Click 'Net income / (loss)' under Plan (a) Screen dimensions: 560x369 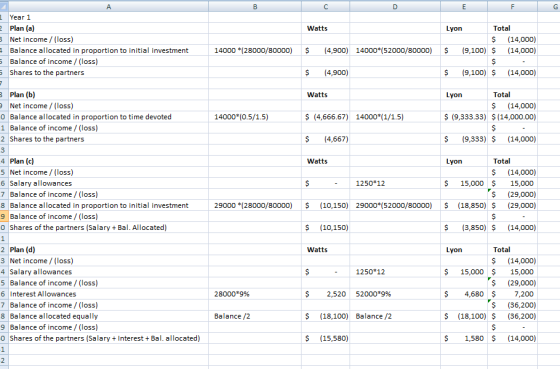tap(41, 39)
